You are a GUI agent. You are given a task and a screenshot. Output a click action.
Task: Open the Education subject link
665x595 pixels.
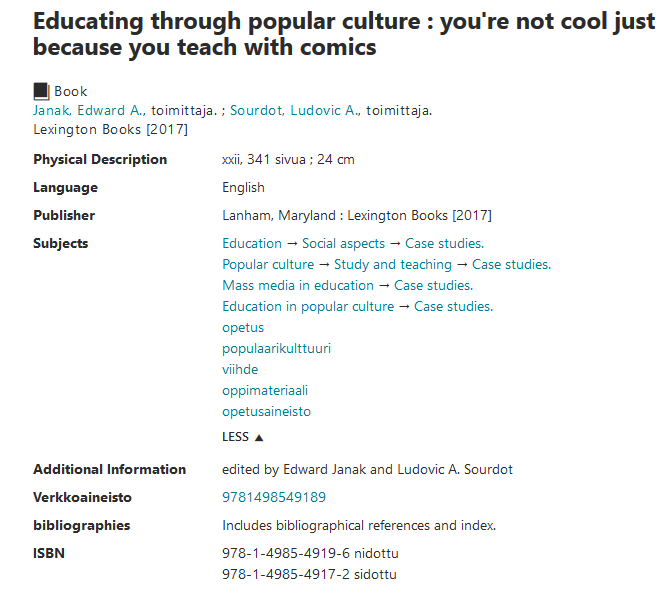pyautogui.click(x=252, y=243)
